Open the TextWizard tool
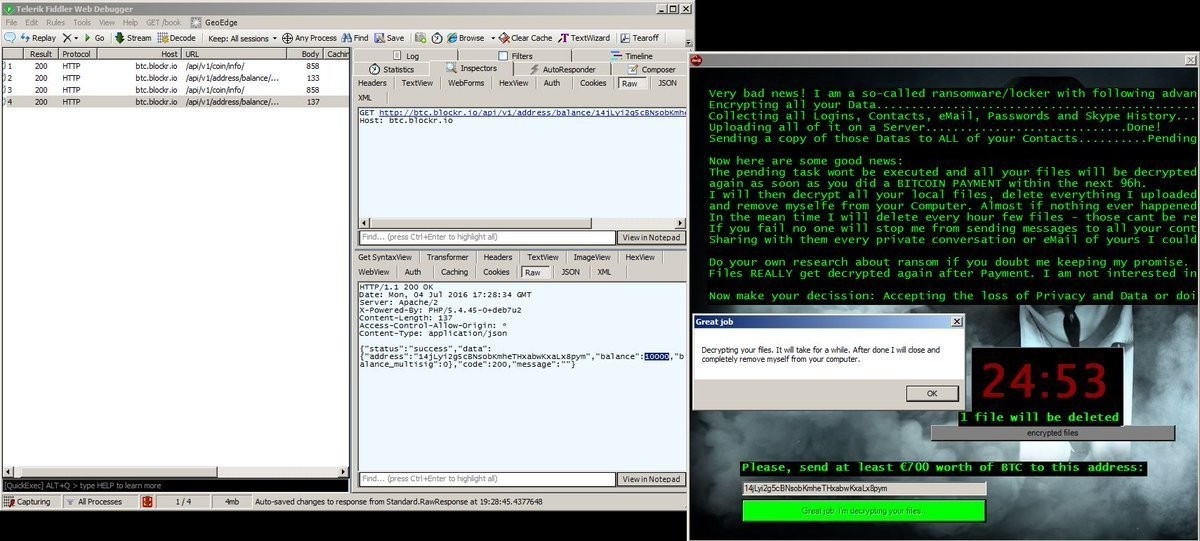The height and width of the screenshot is (541, 1200). click(x=564, y=38)
